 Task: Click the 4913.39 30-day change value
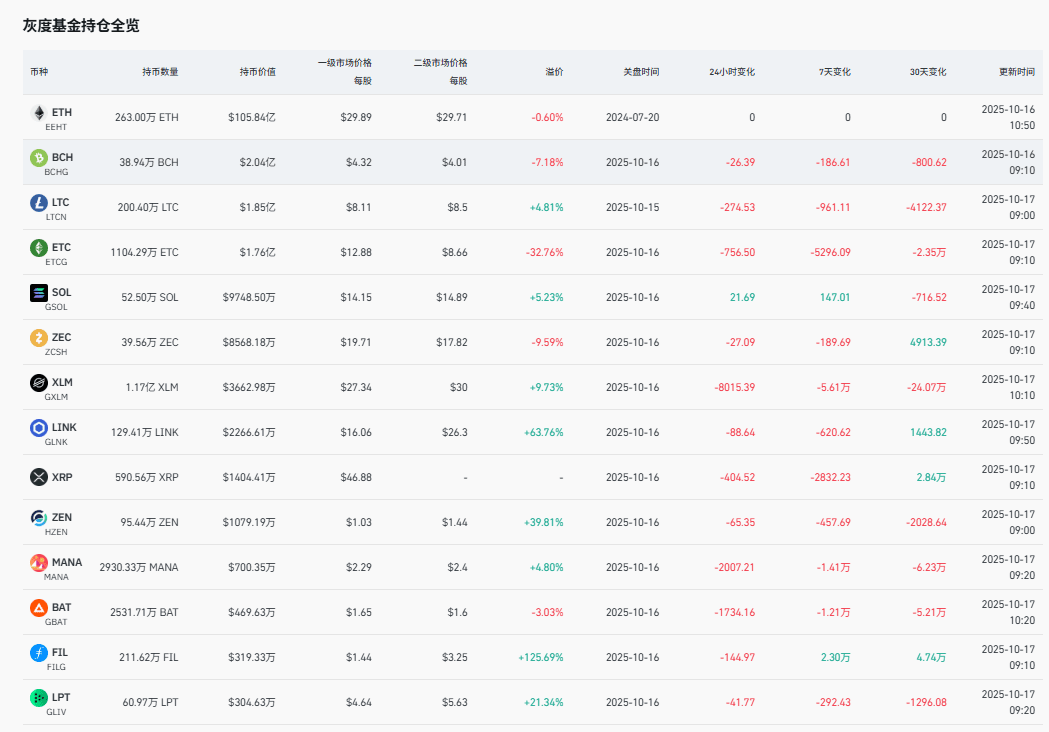[x=928, y=342]
